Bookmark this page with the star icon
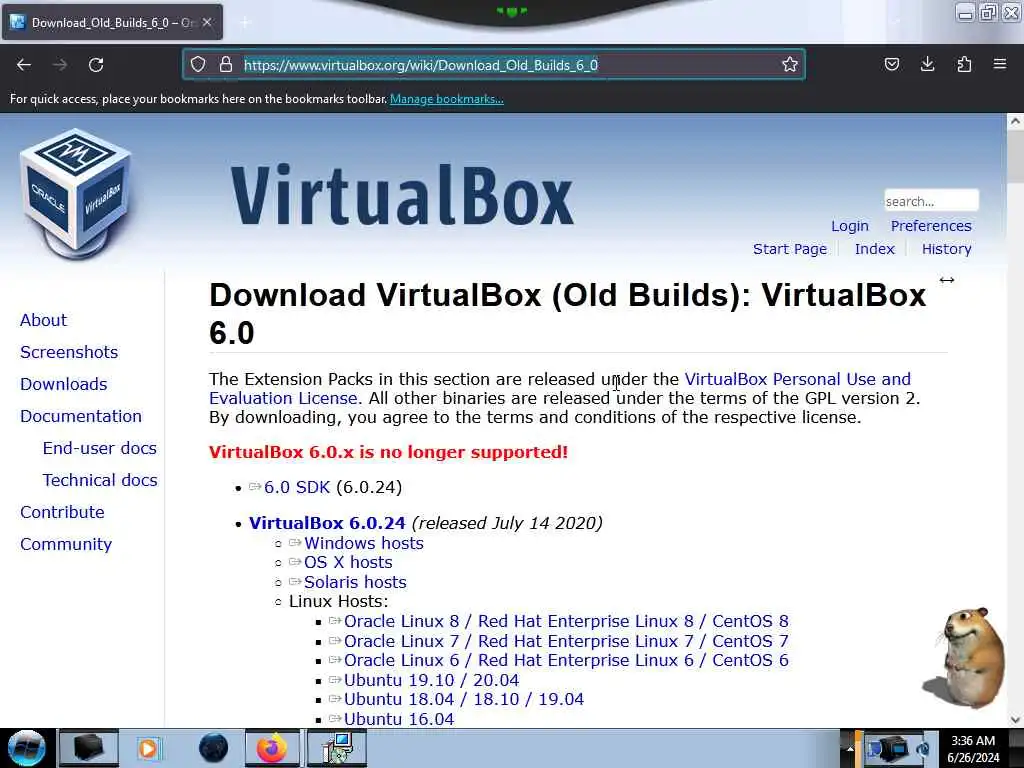Screen dimensions: 1024x768 pos(790,64)
